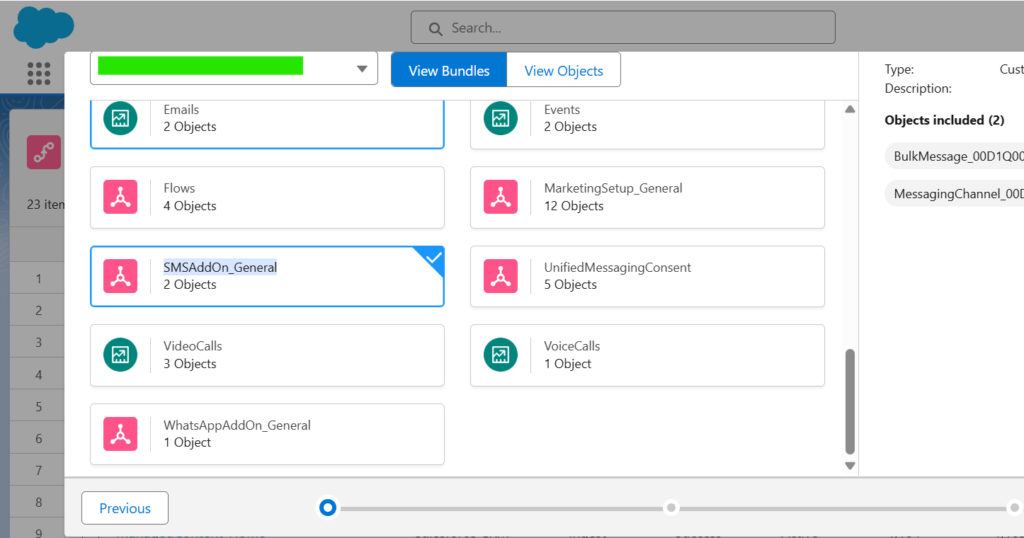Click the 'Objects included (2)' heading

pyautogui.click(x=944, y=120)
